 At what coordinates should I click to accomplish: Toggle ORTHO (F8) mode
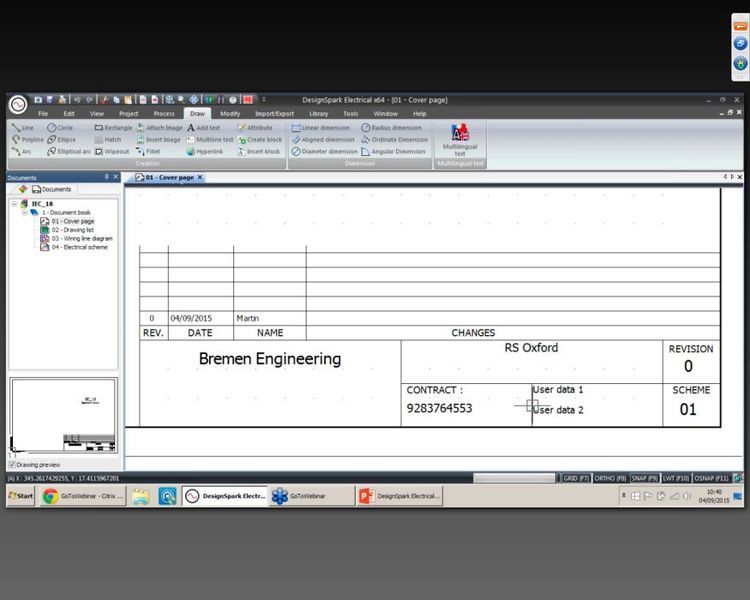point(610,478)
